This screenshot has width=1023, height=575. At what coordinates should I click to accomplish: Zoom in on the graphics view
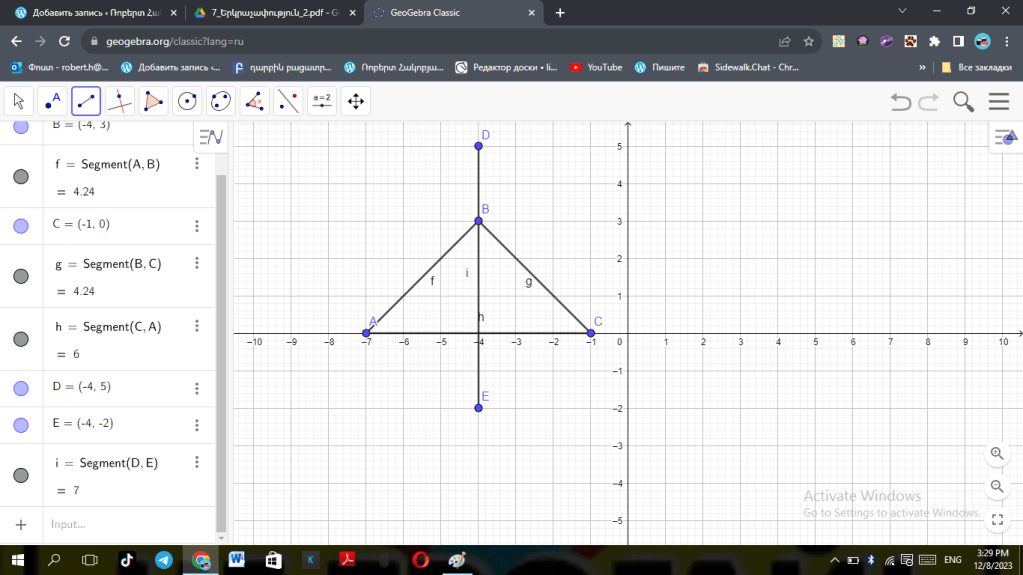point(996,454)
